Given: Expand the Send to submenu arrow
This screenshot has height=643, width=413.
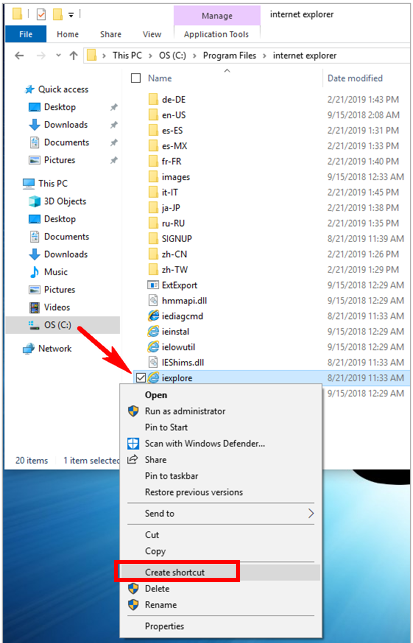Looking at the screenshot, I should (311, 513).
